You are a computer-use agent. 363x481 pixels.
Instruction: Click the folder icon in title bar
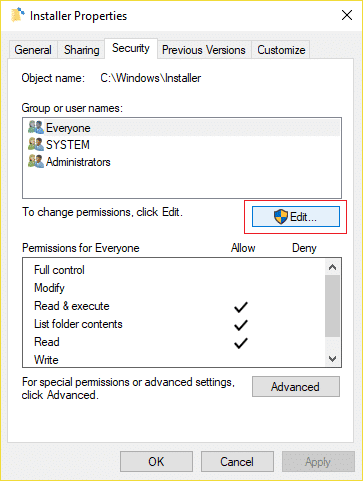[x=18, y=15]
